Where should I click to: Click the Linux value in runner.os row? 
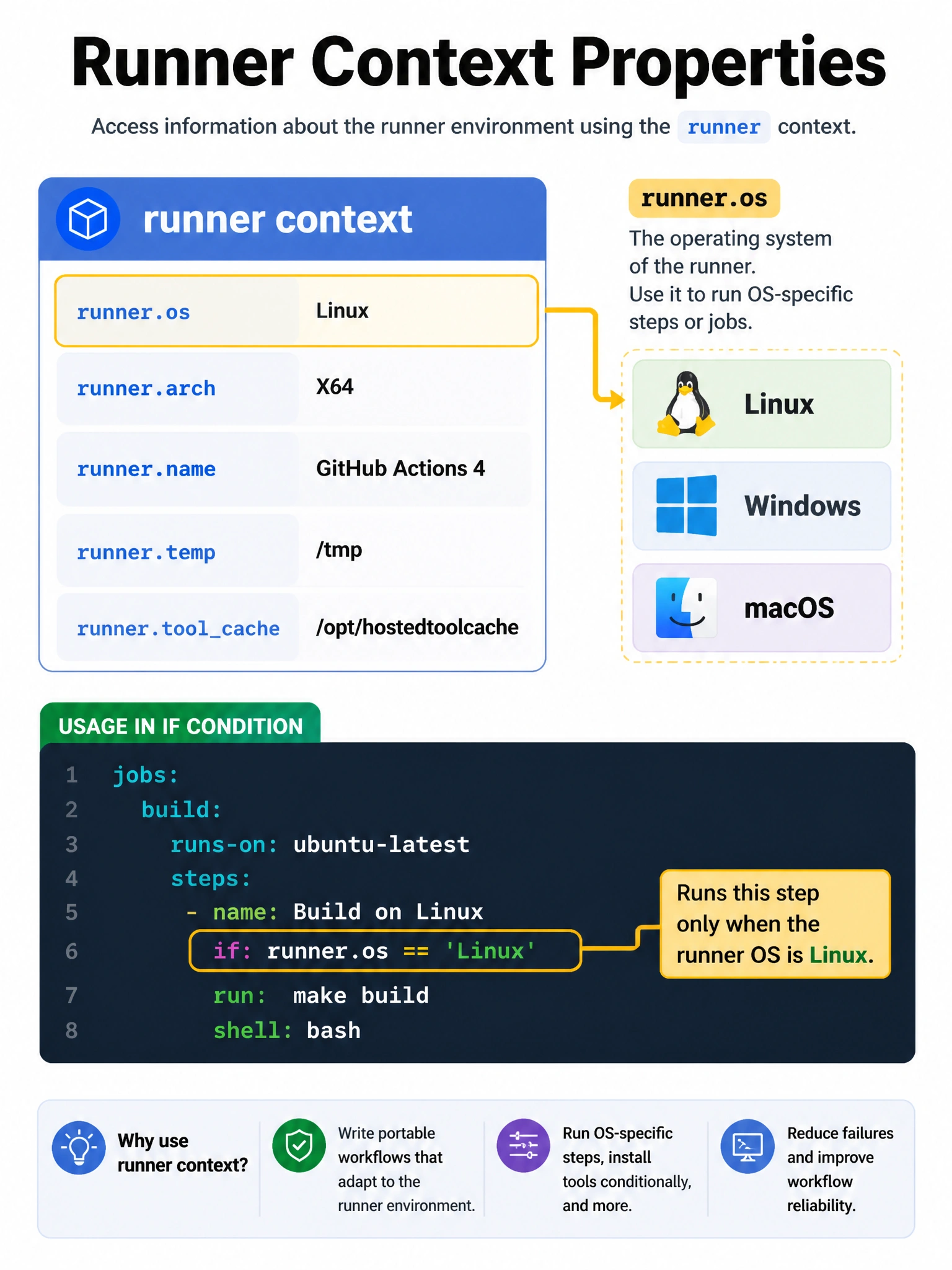[342, 311]
